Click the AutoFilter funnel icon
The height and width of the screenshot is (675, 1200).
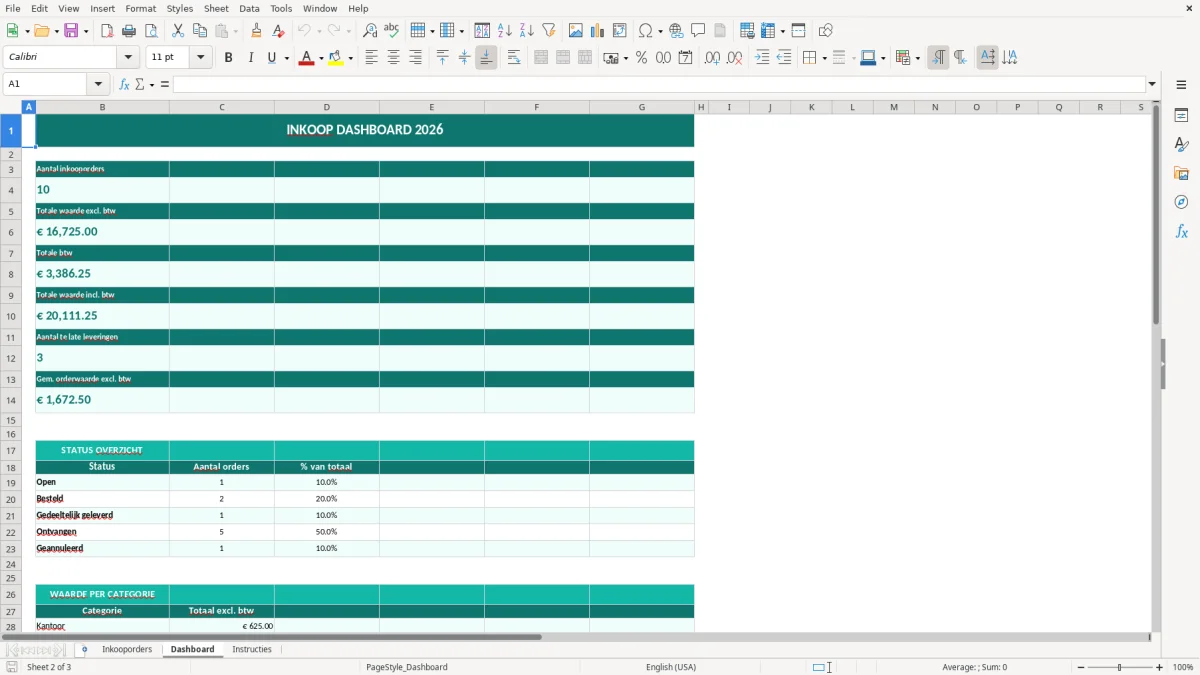point(548,31)
